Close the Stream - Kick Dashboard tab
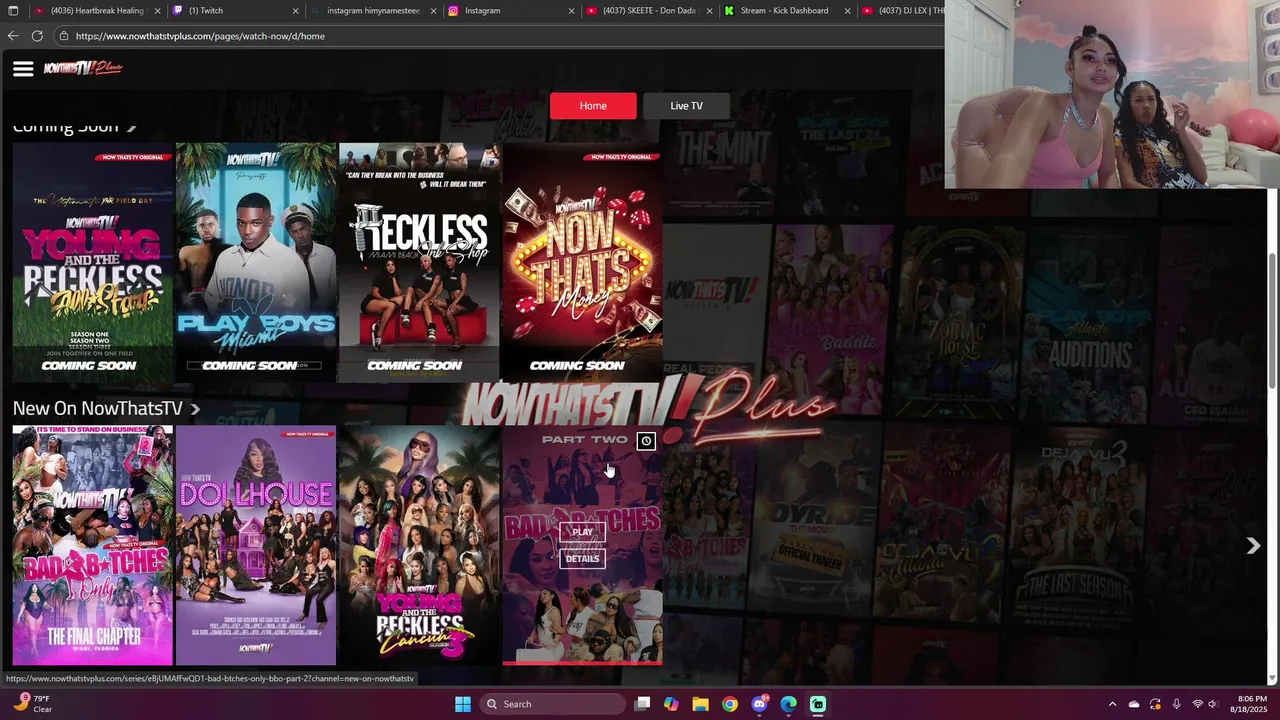Image resolution: width=1280 pixels, height=720 pixels. click(x=847, y=11)
